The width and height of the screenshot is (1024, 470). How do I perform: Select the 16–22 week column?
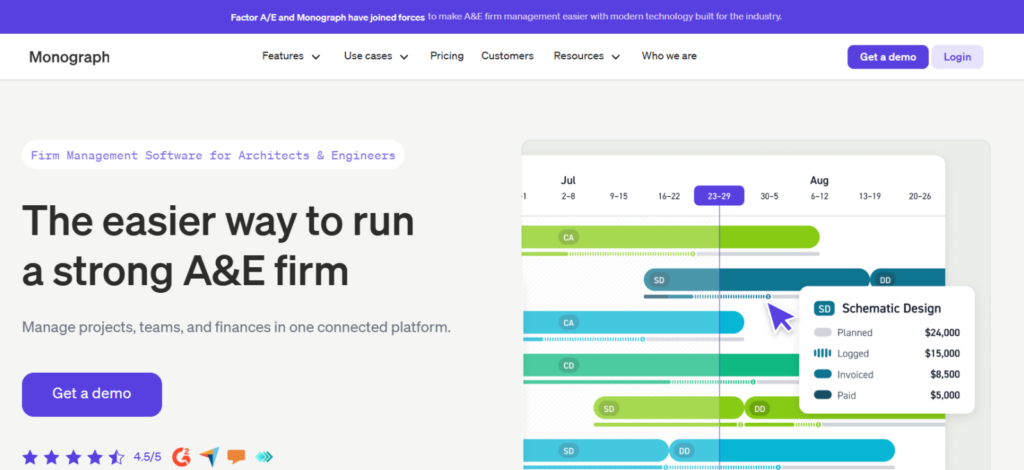[669, 196]
